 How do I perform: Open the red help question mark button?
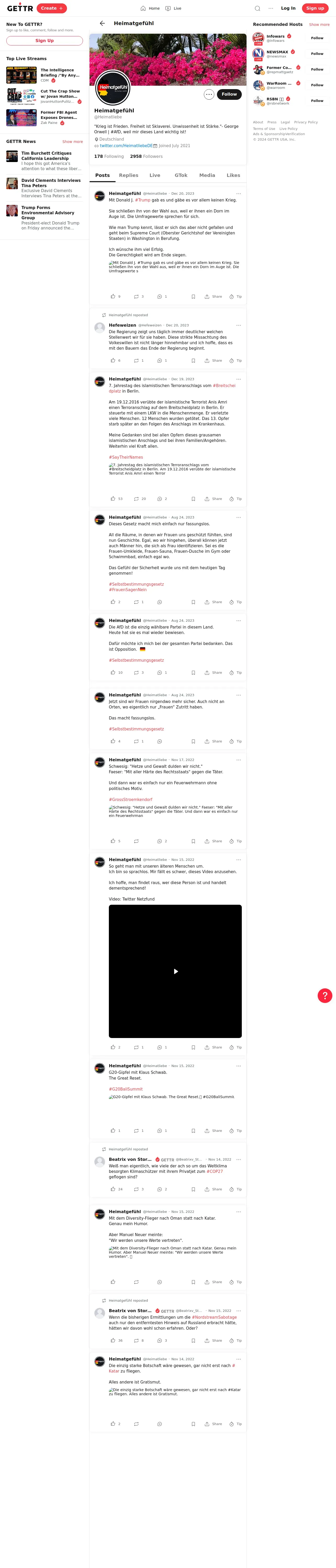pyautogui.click(x=325, y=995)
